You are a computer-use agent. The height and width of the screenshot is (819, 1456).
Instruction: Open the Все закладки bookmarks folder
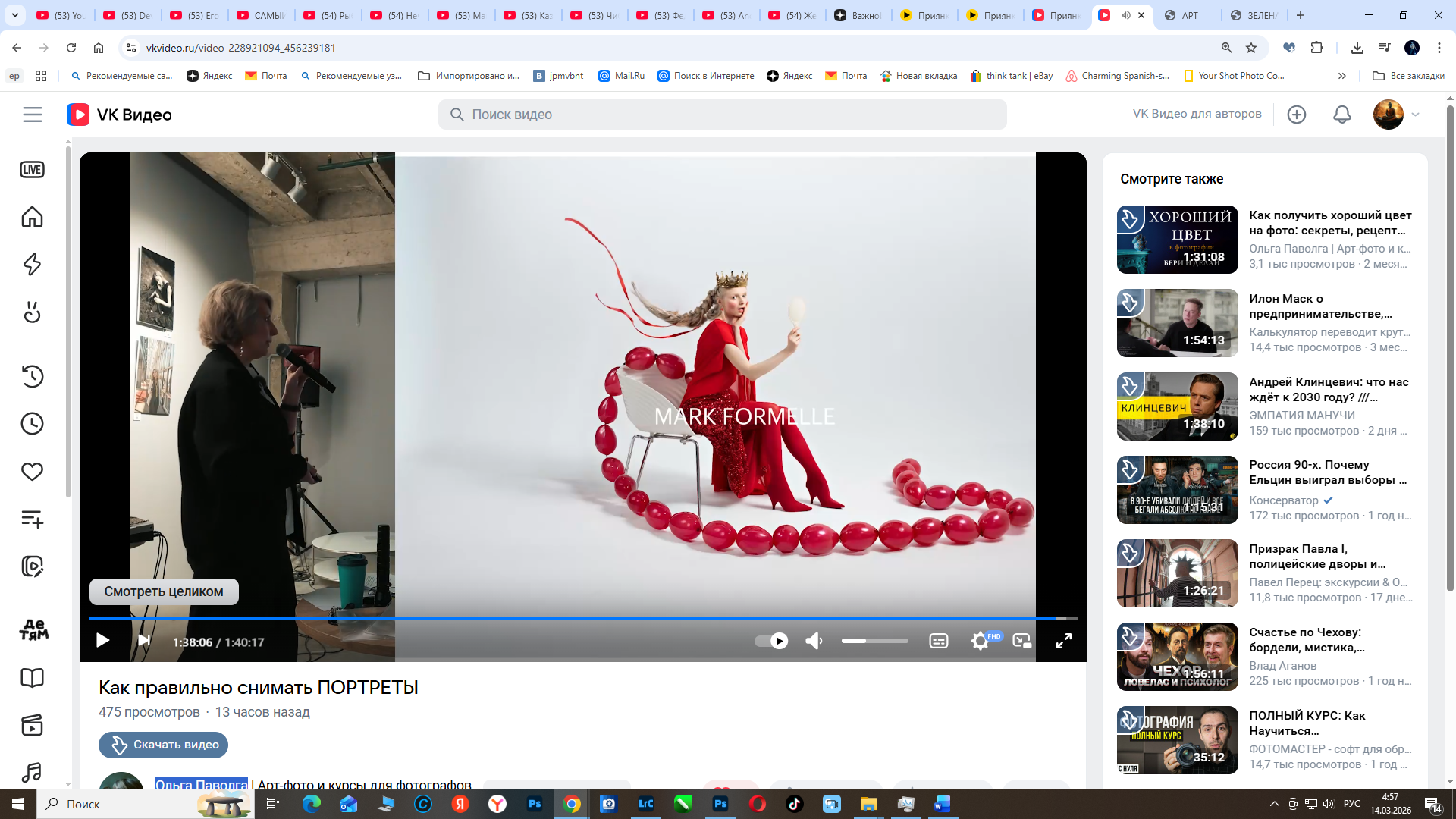point(1408,76)
